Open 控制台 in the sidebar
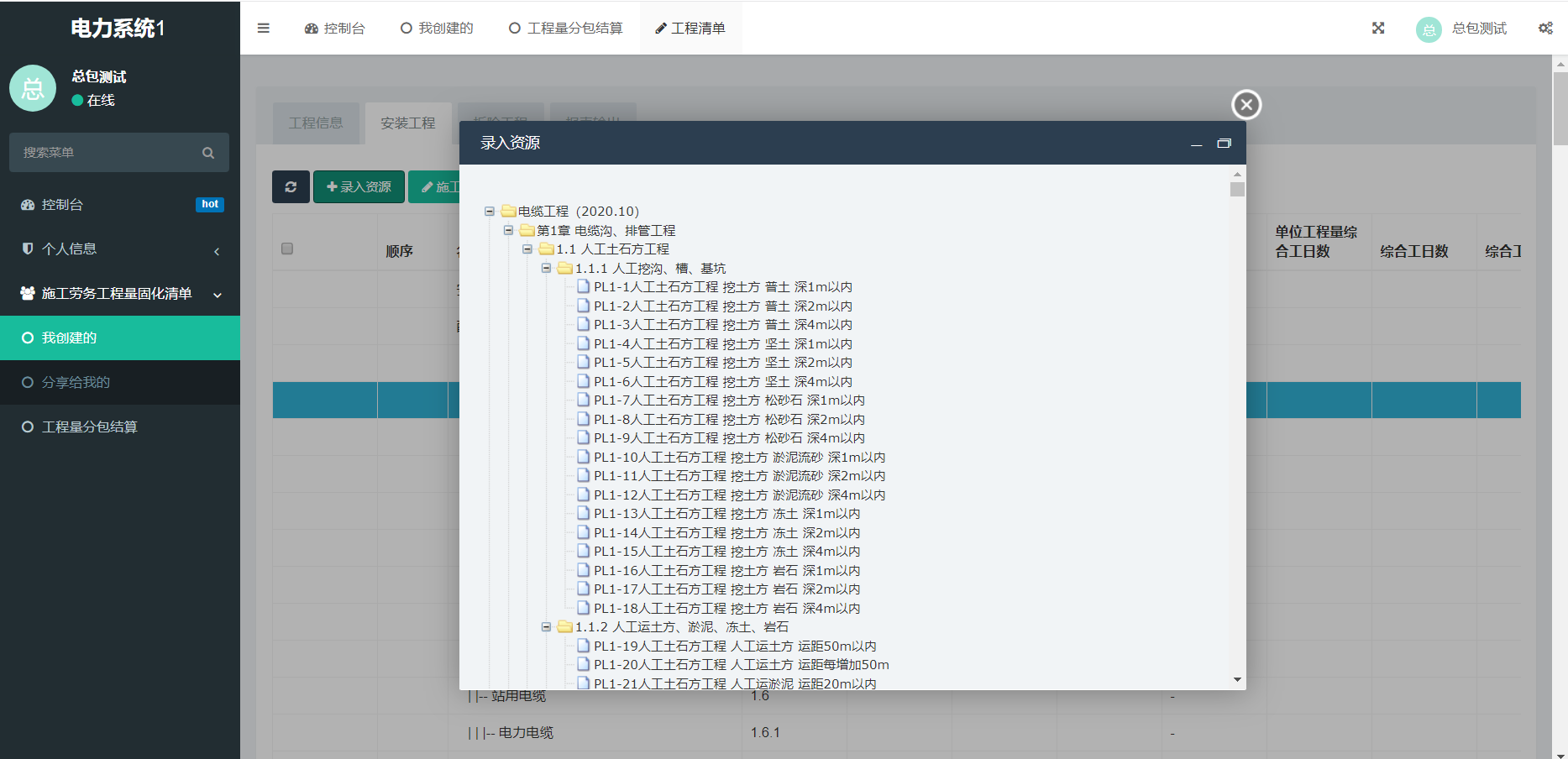Viewport: 1568px width, 759px height. point(120,205)
